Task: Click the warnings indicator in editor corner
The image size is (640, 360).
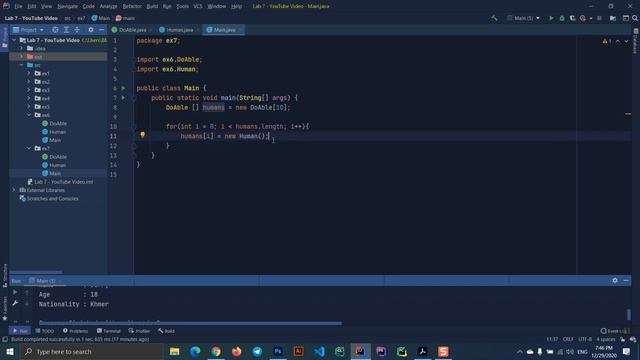Action: (607, 41)
